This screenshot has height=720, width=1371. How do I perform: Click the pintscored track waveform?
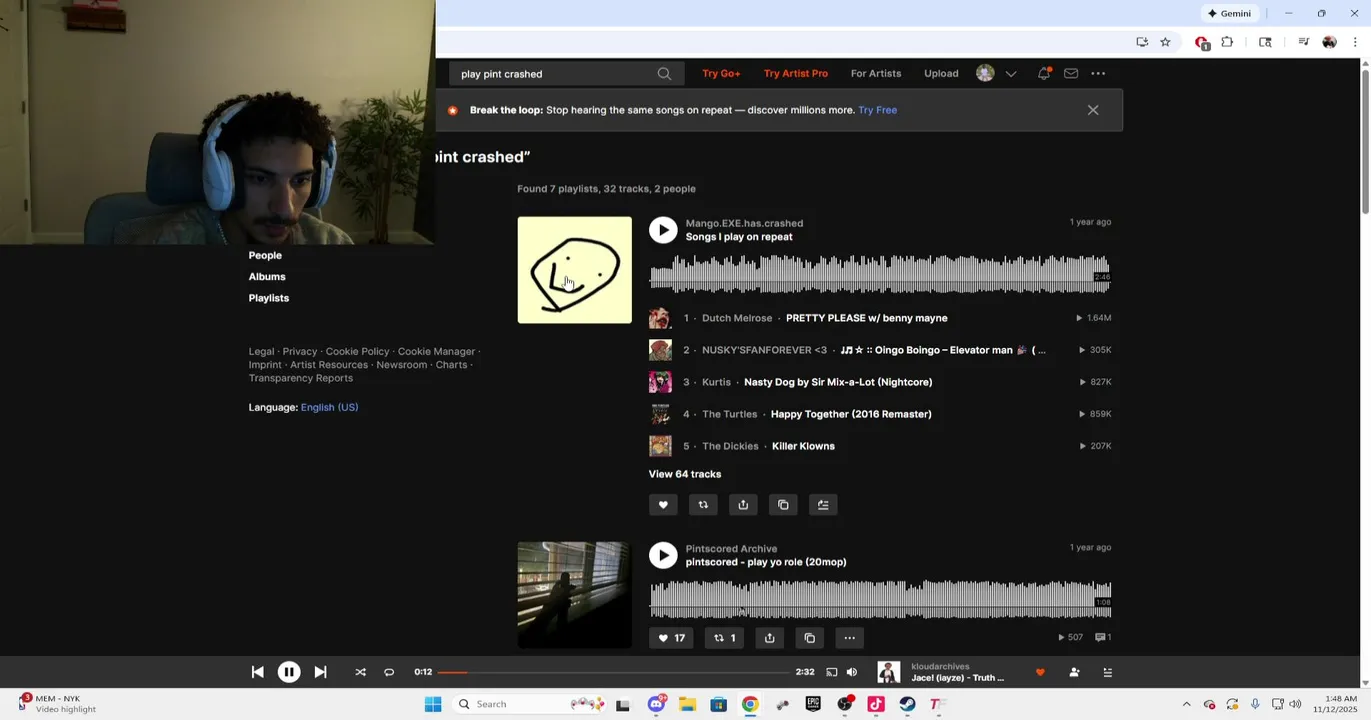[x=880, y=599]
